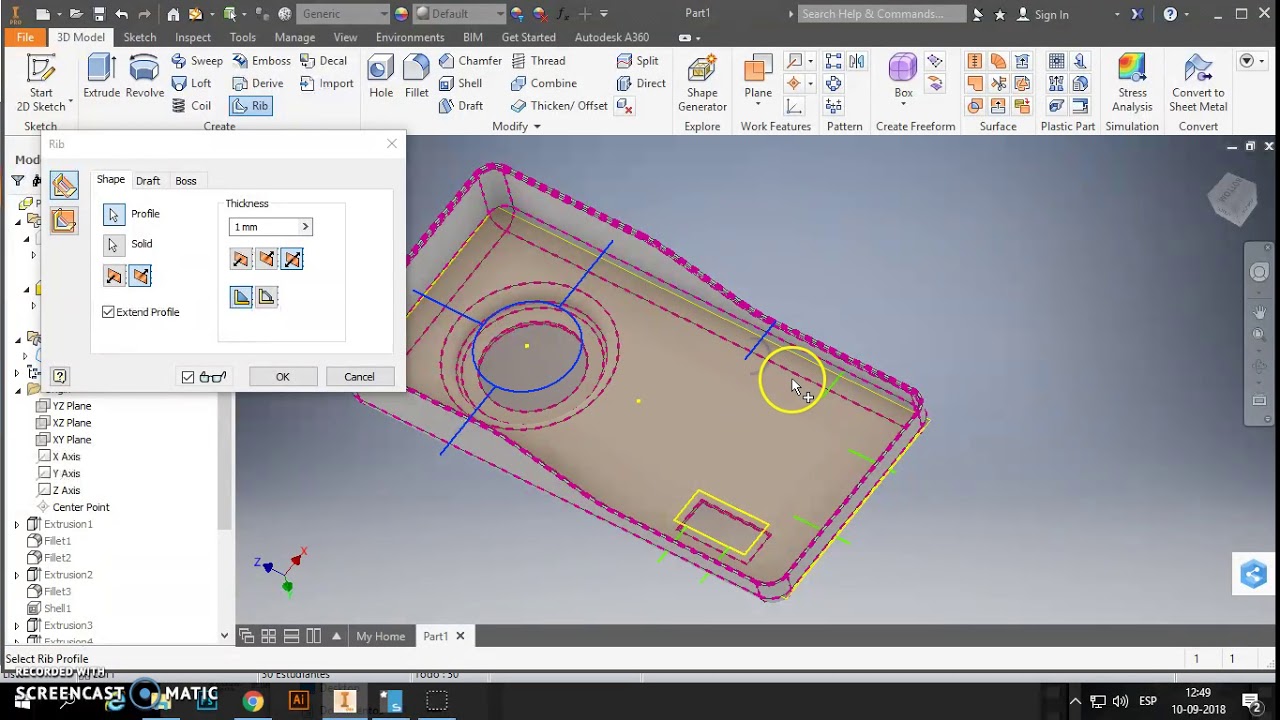Image resolution: width=1280 pixels, height=720 pixels.
Task: Select the Extrude tool
Action: pyautogui.click(x=101, y=76)
